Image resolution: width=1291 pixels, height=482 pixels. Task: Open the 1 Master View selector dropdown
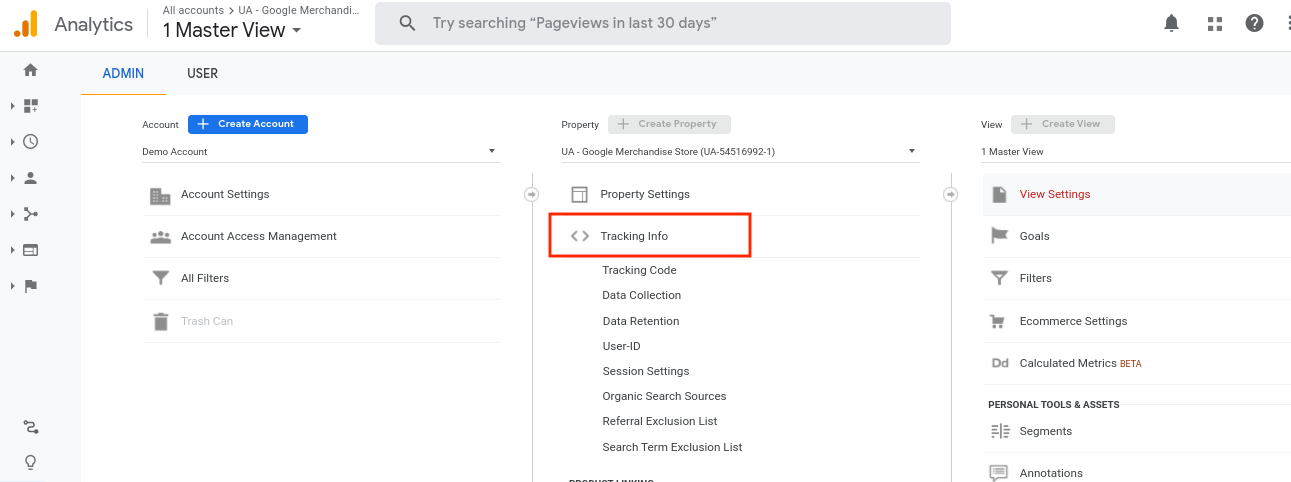pyautogui.click(x=1135, y=152)
